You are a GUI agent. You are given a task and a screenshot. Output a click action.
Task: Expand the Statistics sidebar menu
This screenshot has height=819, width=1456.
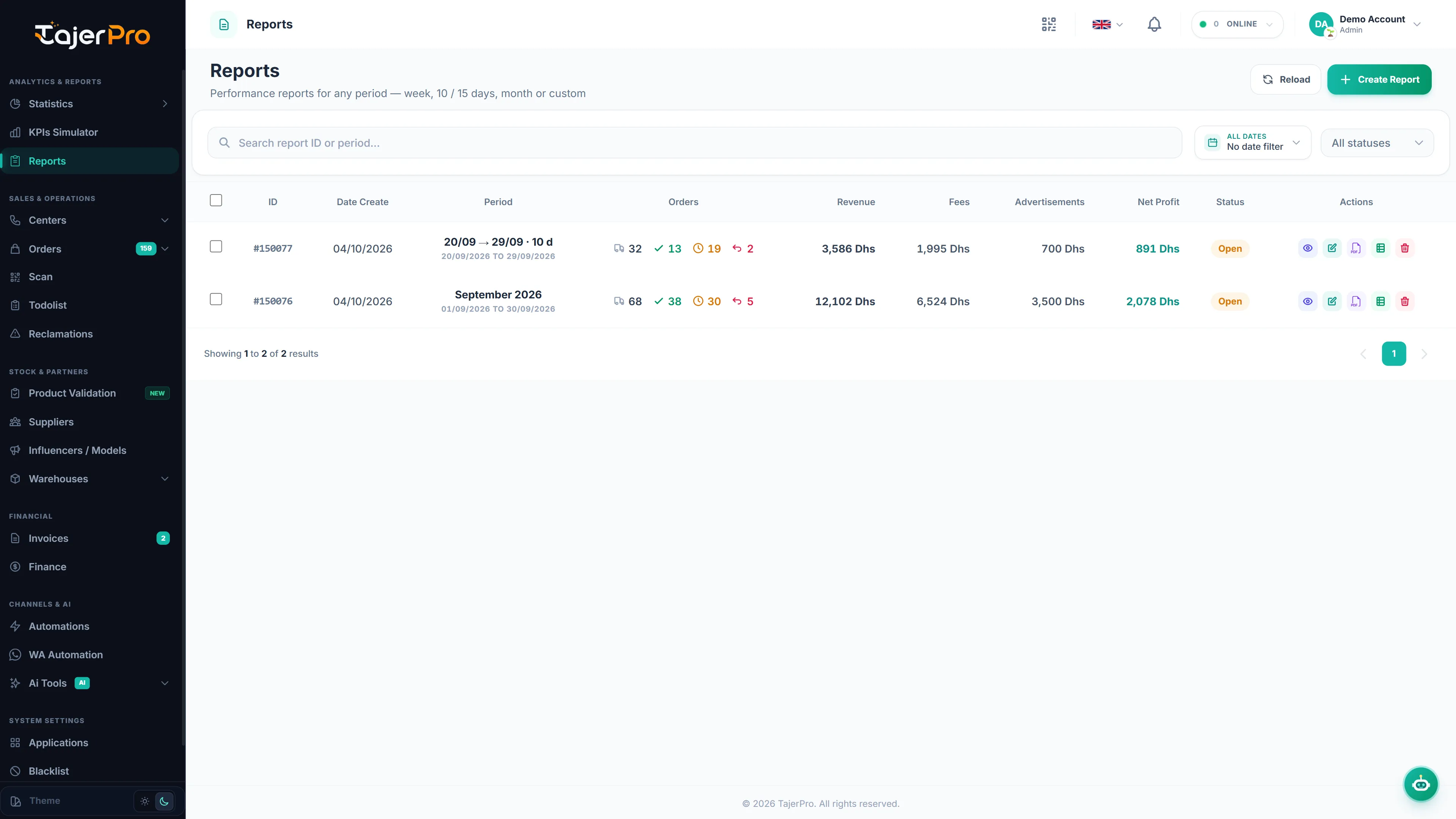click(89, 104)
